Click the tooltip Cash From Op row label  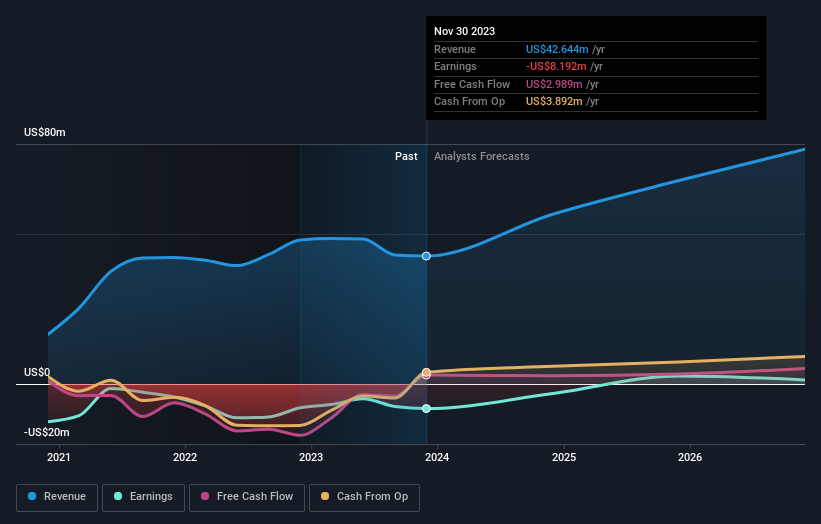(470, 102)
